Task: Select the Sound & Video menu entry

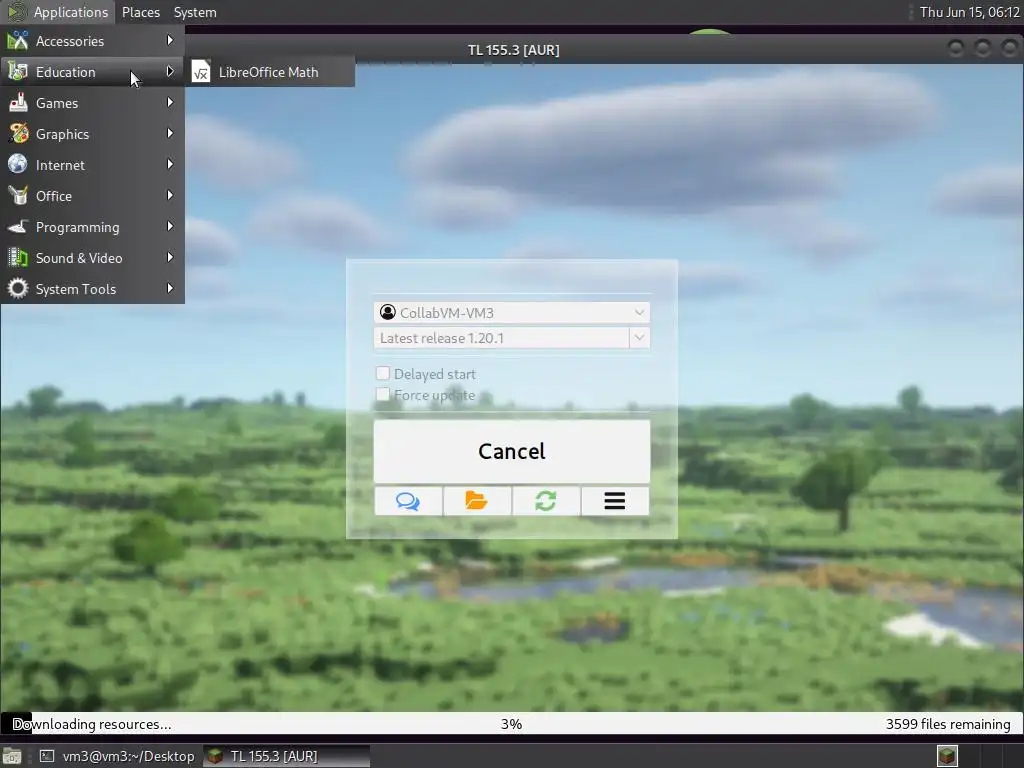Action: [92, 257]
